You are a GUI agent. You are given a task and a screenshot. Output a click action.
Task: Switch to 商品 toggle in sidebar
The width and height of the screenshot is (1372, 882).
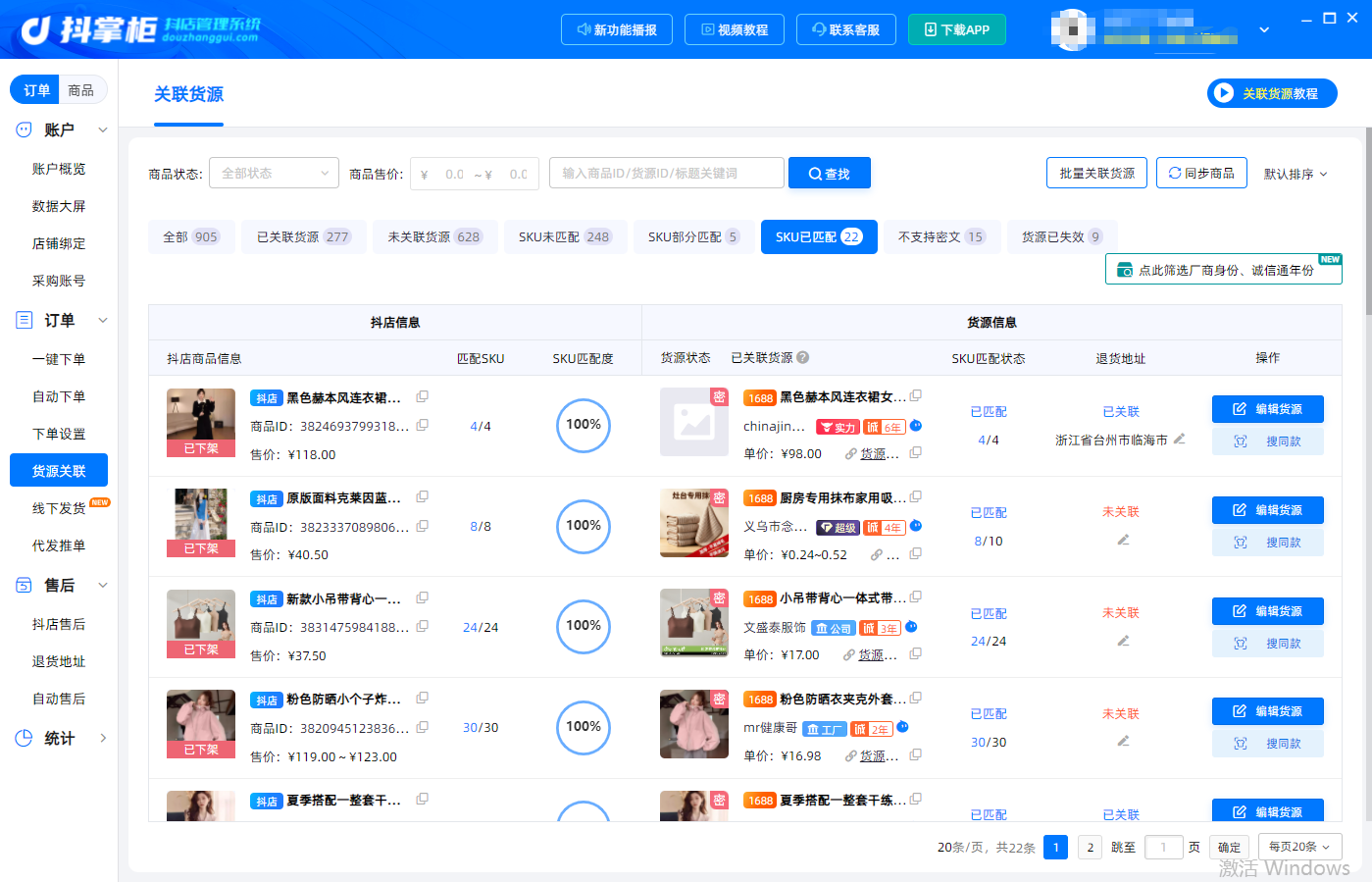(x=81, y=90)
